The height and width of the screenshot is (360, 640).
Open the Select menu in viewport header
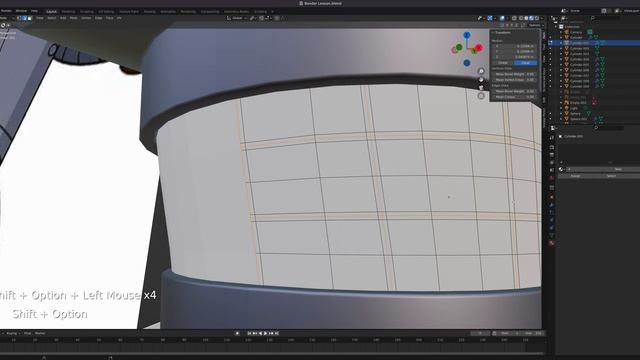click(x=52, y=18)
